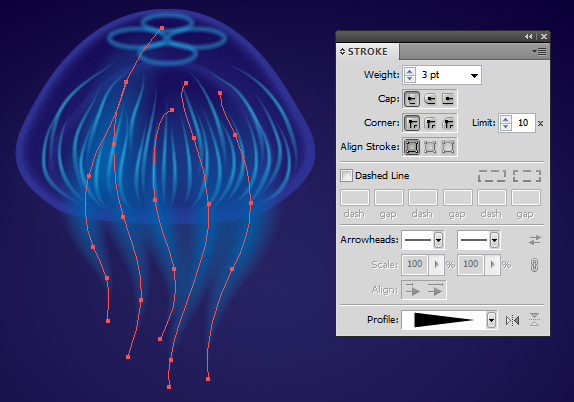The image size is (574, 402).
Task: Click the Limit value field
Action: 523,123
